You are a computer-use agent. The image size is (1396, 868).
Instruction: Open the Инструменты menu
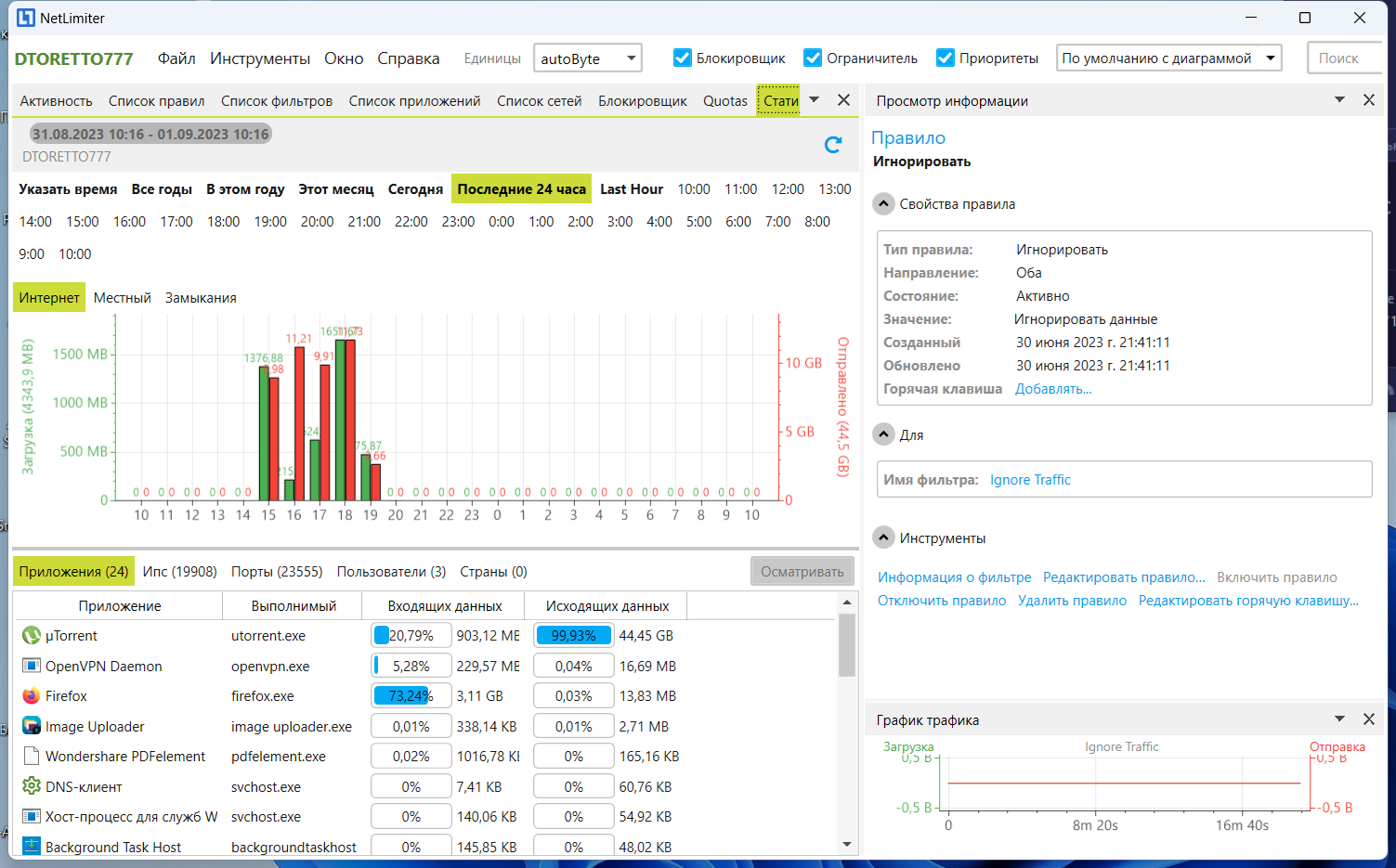[x=260, y=58]
